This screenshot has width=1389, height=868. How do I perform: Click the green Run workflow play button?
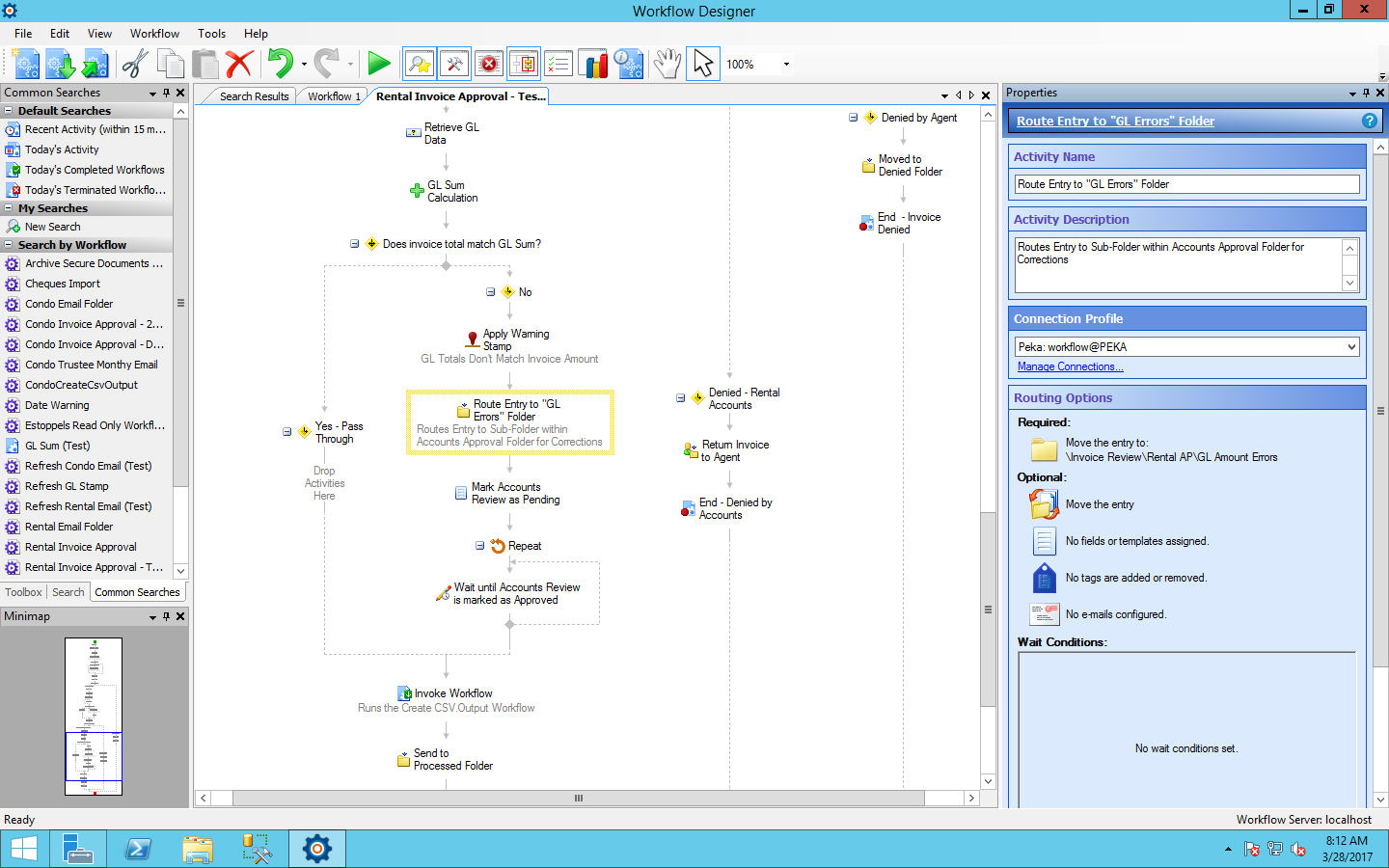pos(379,65)
